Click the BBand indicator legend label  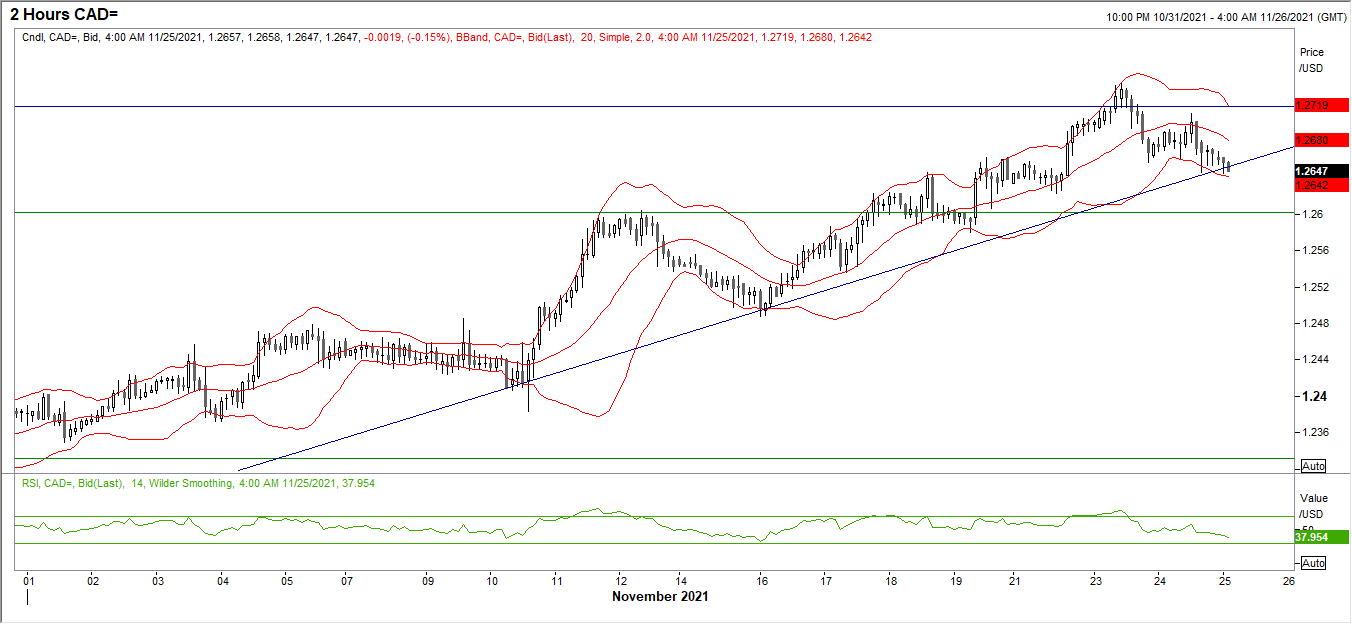[x=470, y=37]
